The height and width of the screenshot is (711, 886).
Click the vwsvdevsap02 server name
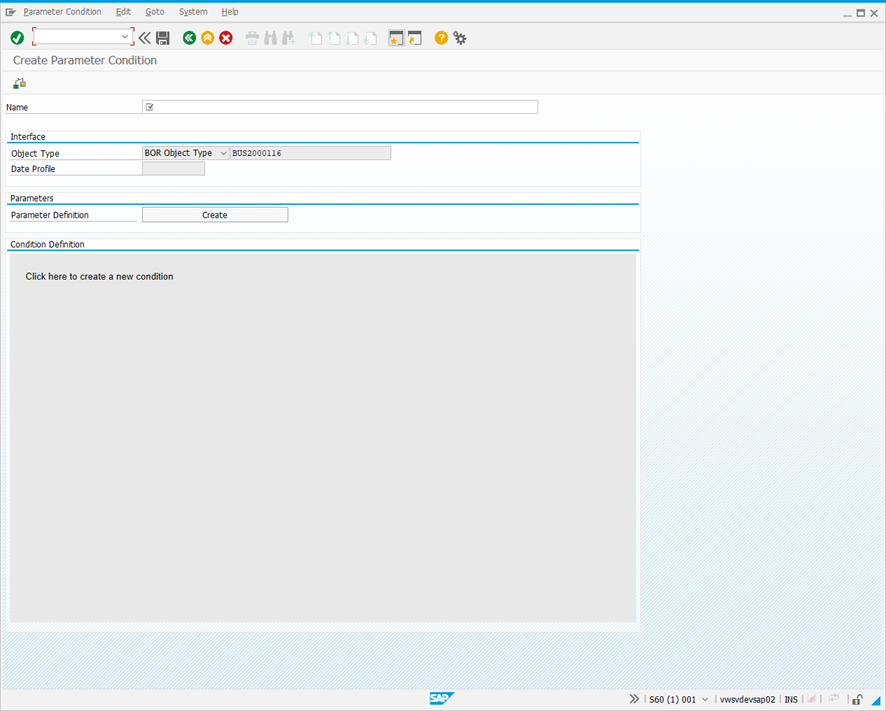[747, 699]
